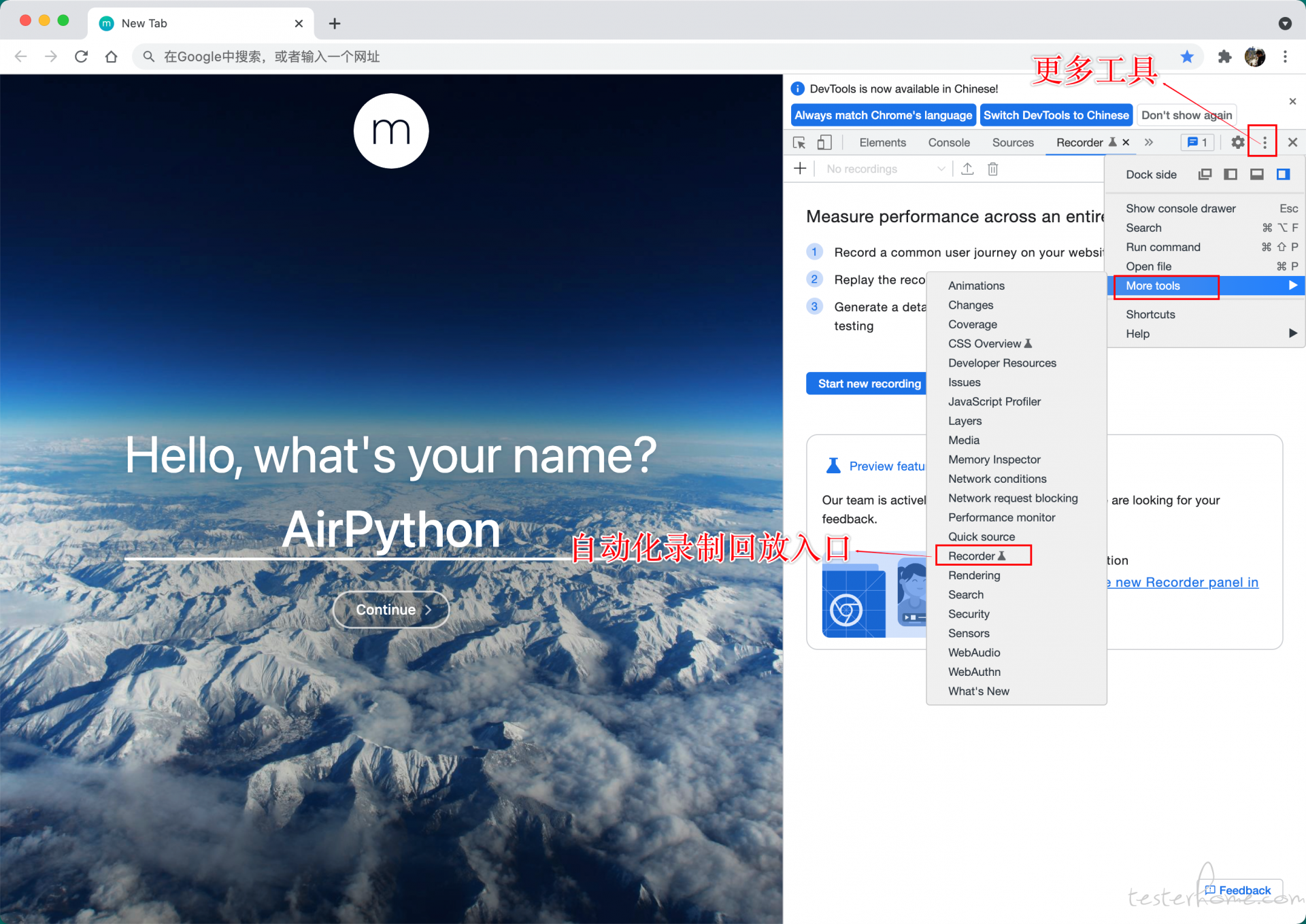Viewport: 1306px width, 924px height.
Task: Open the tab search dropdown arrow
Action: click(x=1285, y=24)
